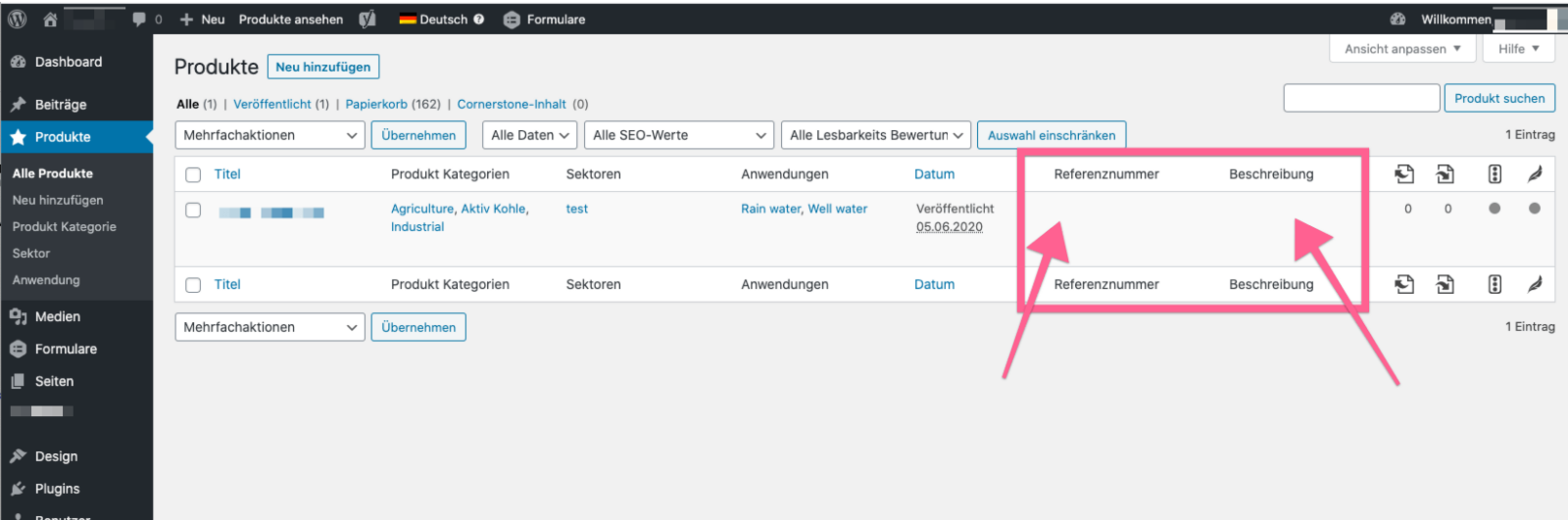Click the Neu hinzufügen button beside Produkte

pos(322,67)
